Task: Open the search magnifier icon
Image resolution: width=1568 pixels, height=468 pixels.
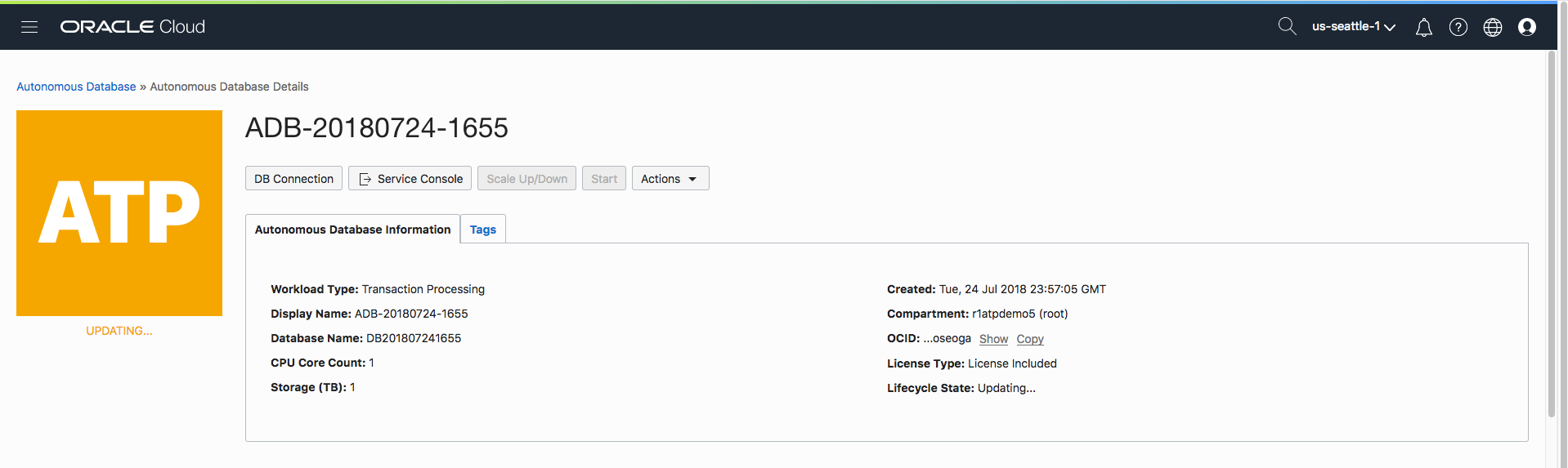Action: (1287, 26)
